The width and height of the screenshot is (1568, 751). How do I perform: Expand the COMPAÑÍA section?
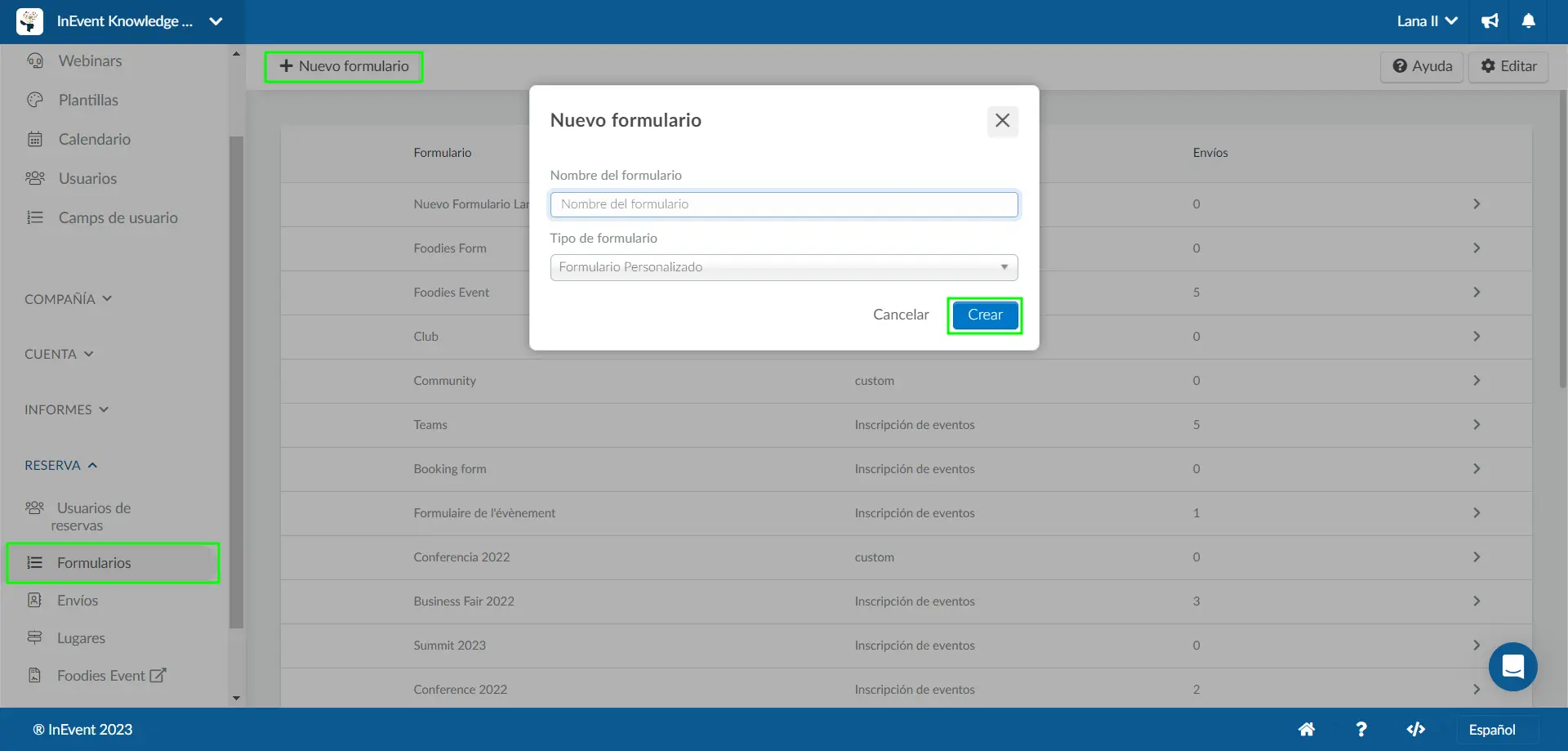click(x=69, y=300)
